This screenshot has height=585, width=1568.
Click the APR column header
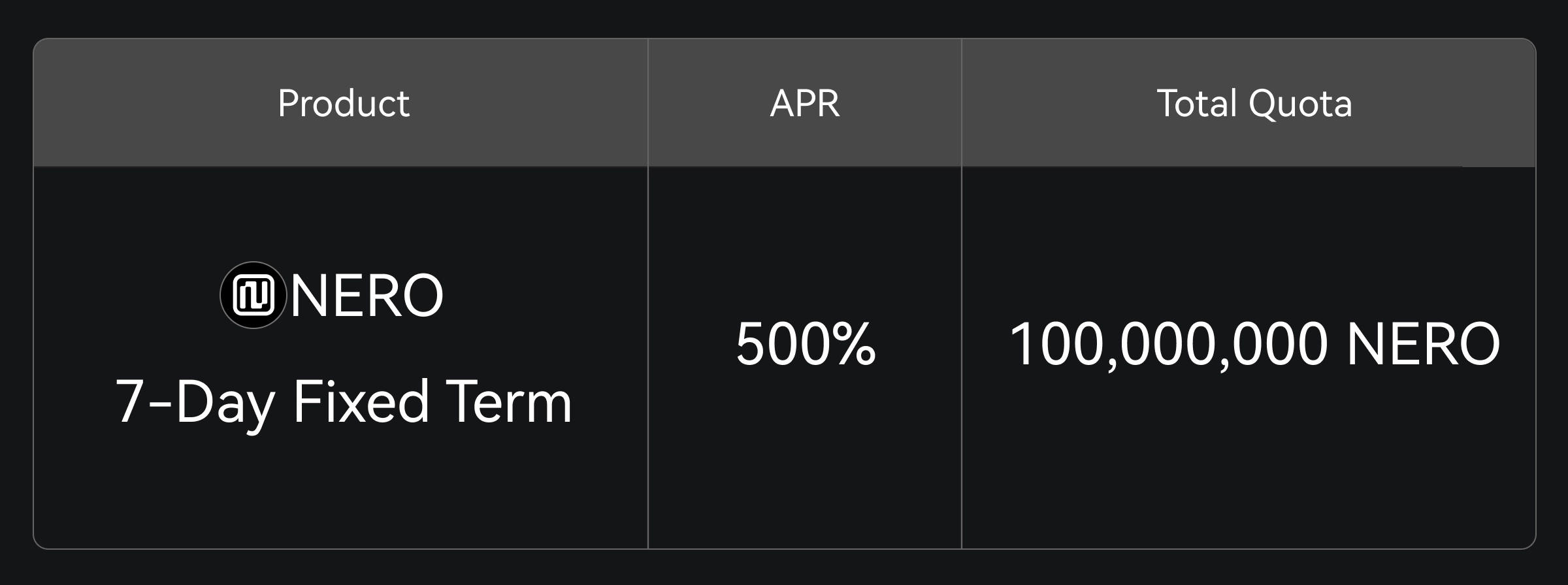[805, 103]
